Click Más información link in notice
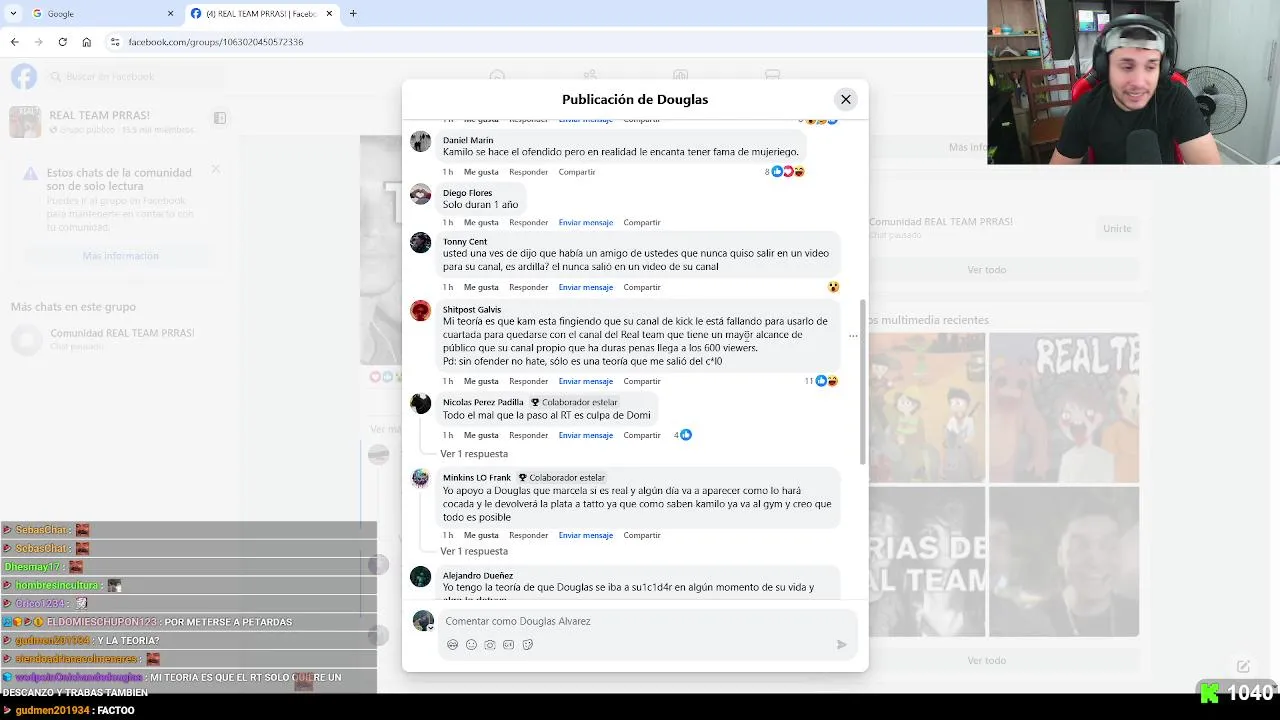Viewport: 1280px width, 720px height. coord(120,256)
